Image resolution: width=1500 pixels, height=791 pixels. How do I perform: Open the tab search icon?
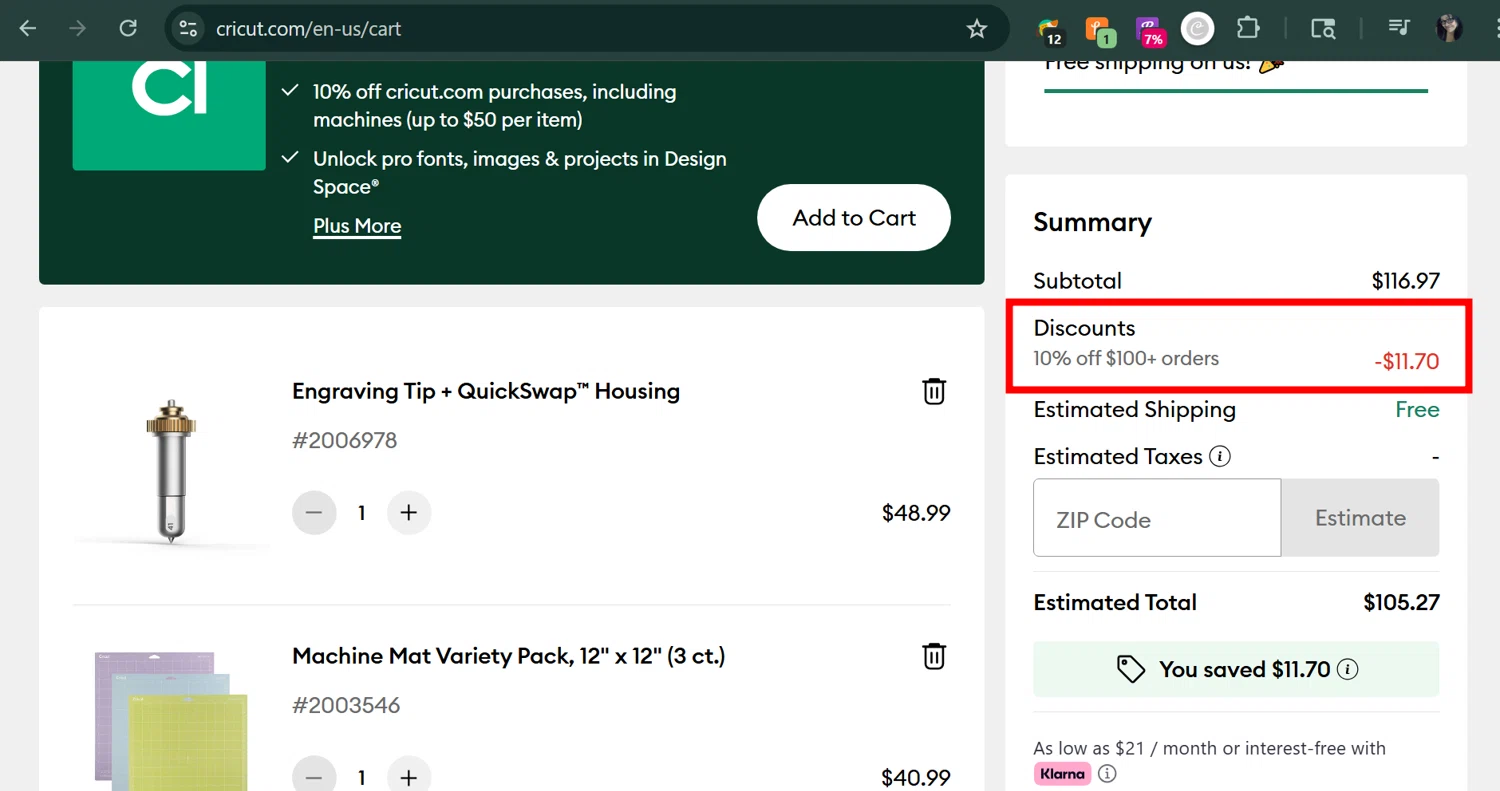(1323, 28)
